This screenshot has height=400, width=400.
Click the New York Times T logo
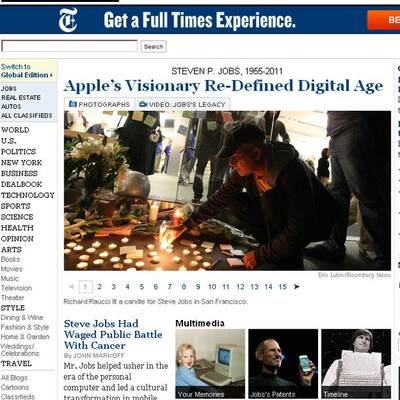point(68,20)
